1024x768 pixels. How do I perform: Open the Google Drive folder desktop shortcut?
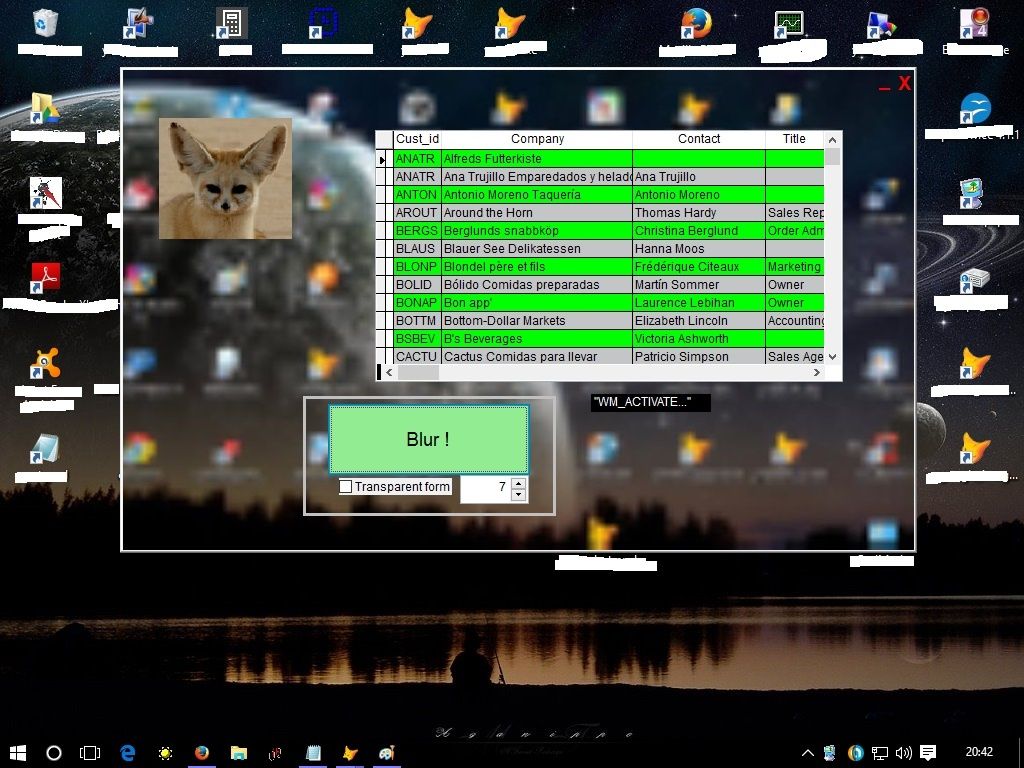(x=44, y=108)
